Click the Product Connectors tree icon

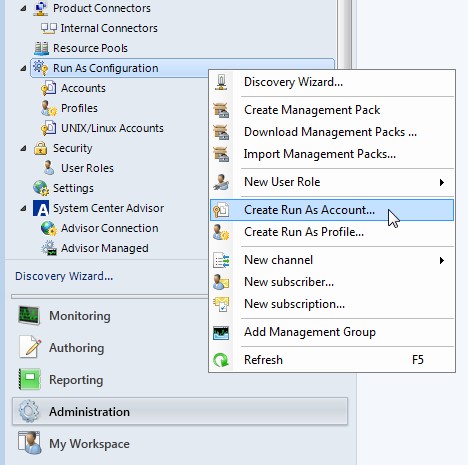tap(41, 8)
